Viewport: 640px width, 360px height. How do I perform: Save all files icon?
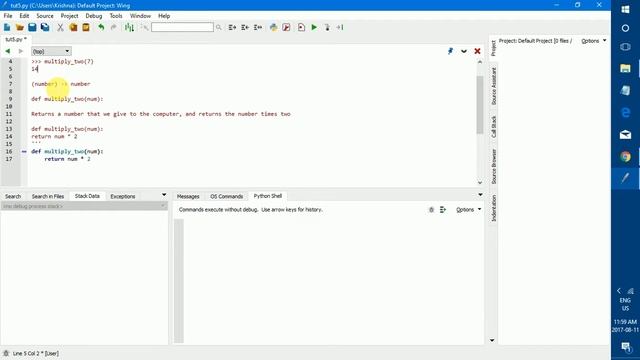(45, 27)
